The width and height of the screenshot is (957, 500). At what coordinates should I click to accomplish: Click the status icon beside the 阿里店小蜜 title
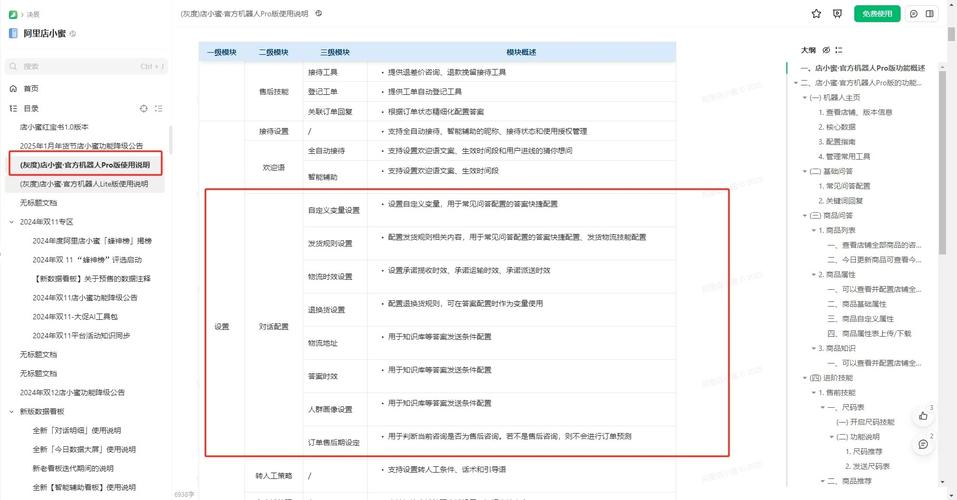tap(73, 34)
